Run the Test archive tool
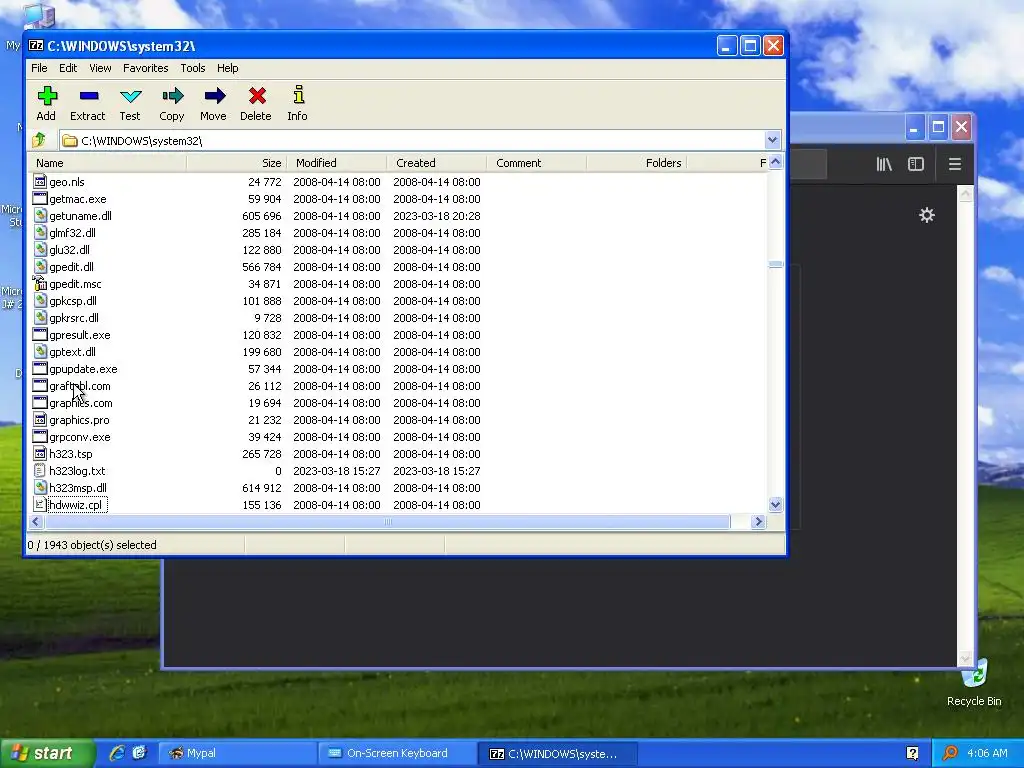Image resolution: width=1024 pixels, height=768 pixels. (x=130, y=97)
